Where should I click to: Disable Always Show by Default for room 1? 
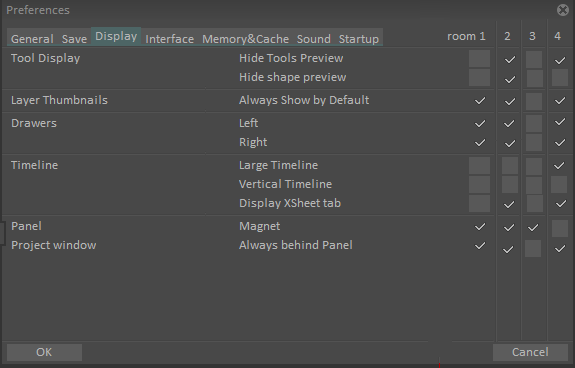coord(480,100)
